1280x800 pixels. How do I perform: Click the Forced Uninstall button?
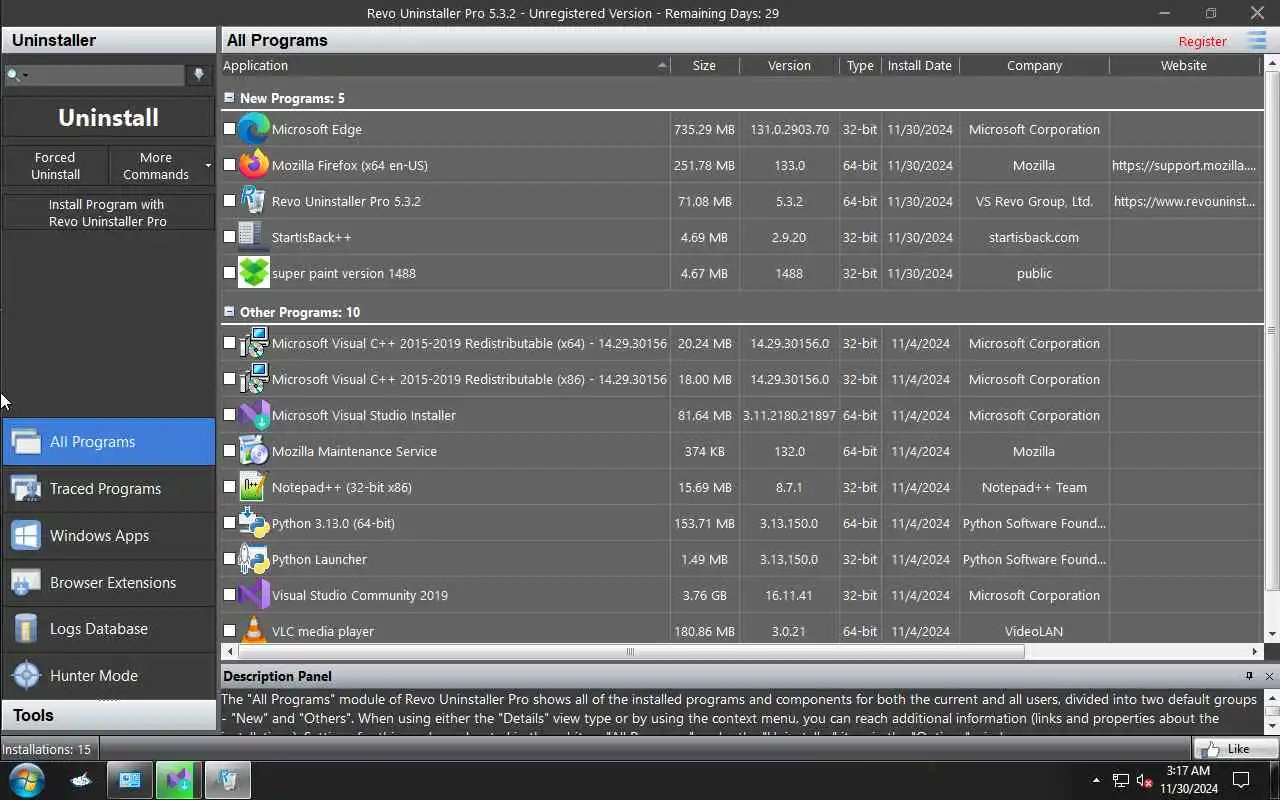coord(55,166)
